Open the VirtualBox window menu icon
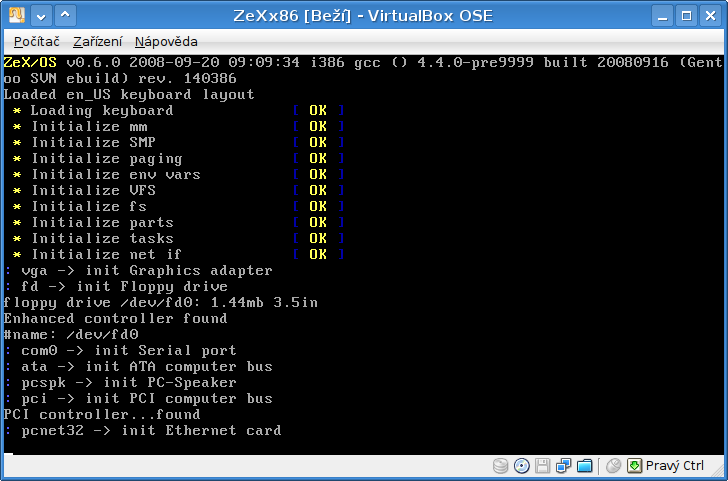Viewport: 728px width, 481px height. click(17, 16)
